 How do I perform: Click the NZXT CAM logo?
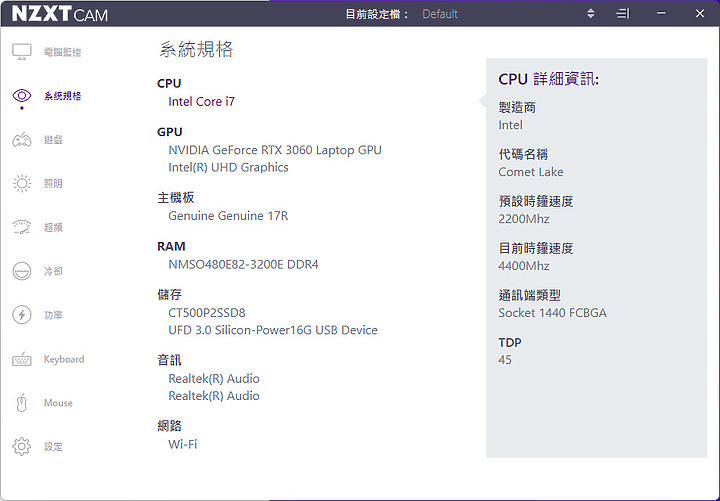tap(60, 14)
